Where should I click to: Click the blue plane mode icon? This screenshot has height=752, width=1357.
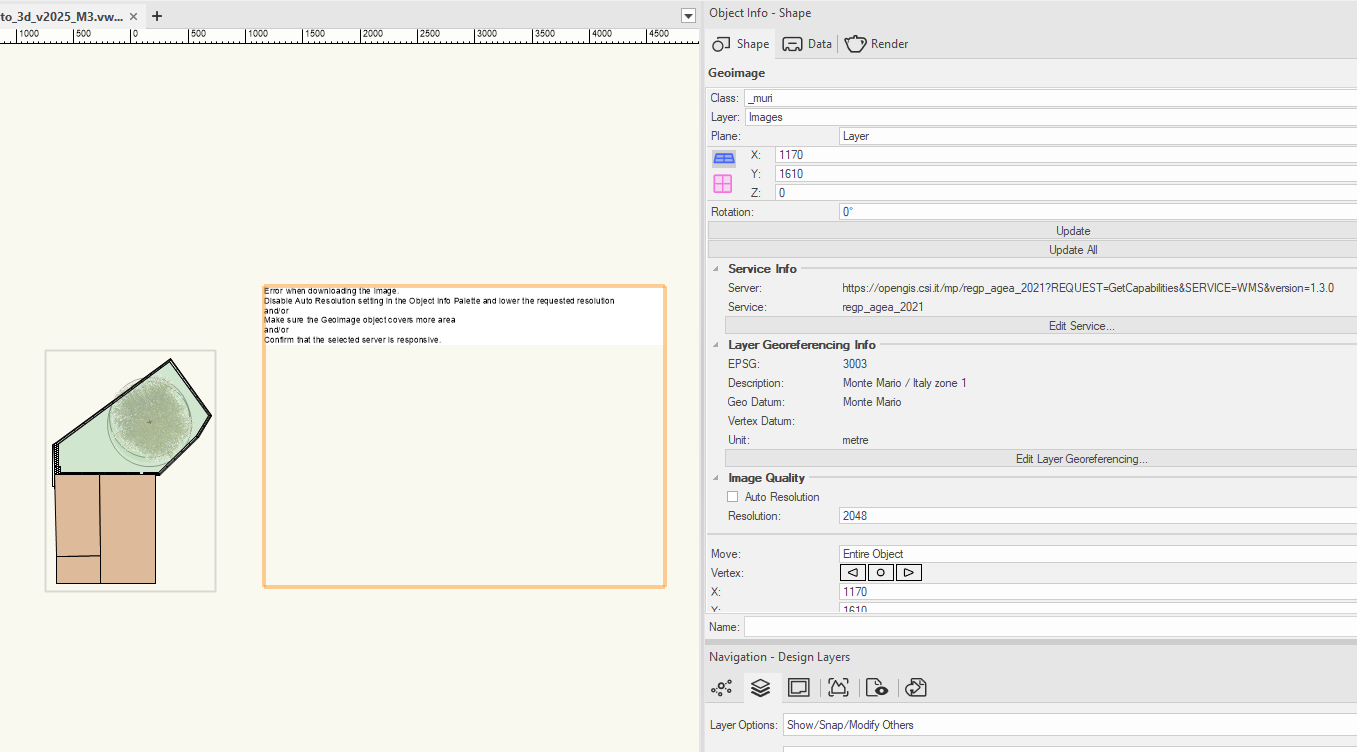point(723,157)
